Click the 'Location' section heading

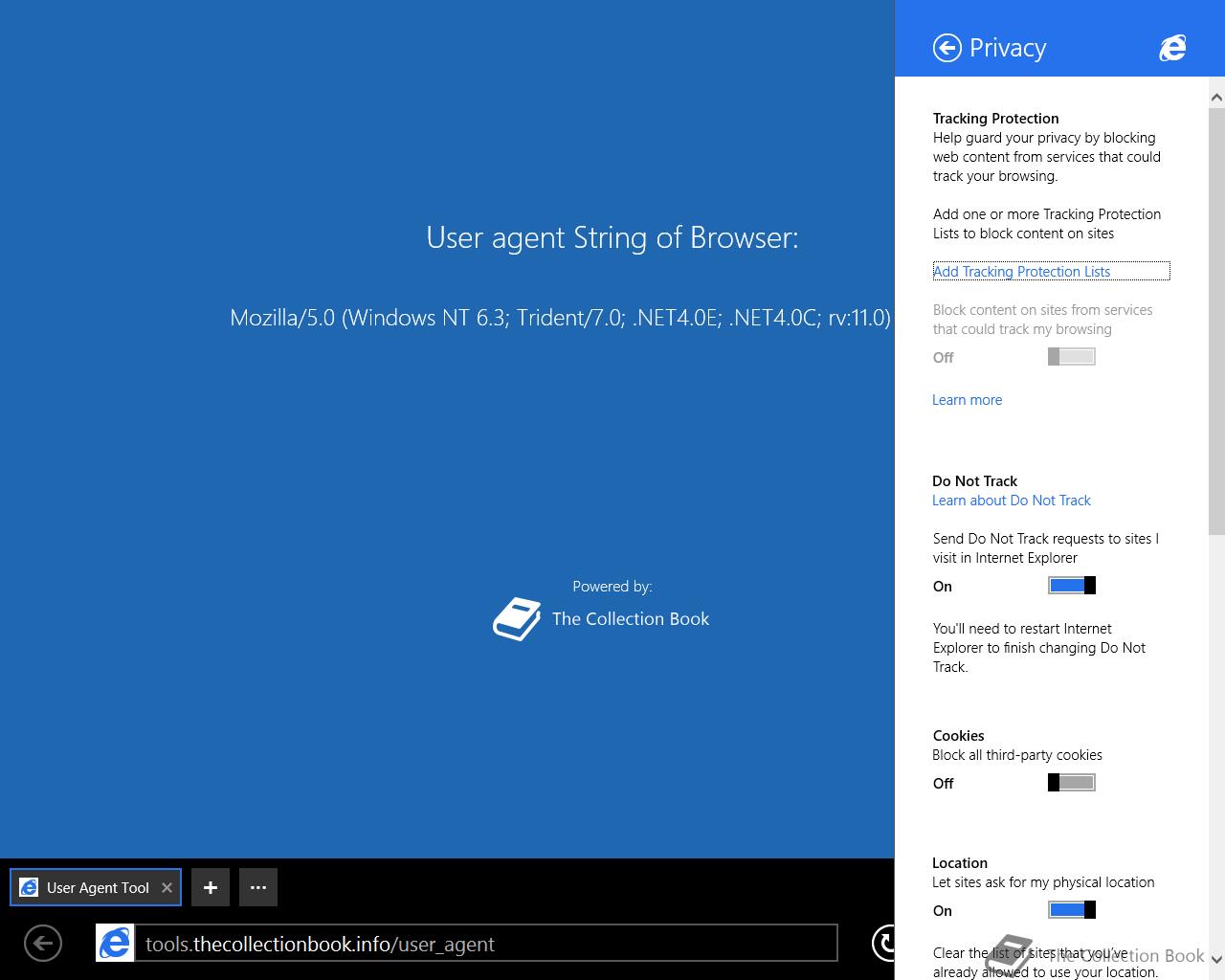959,863
